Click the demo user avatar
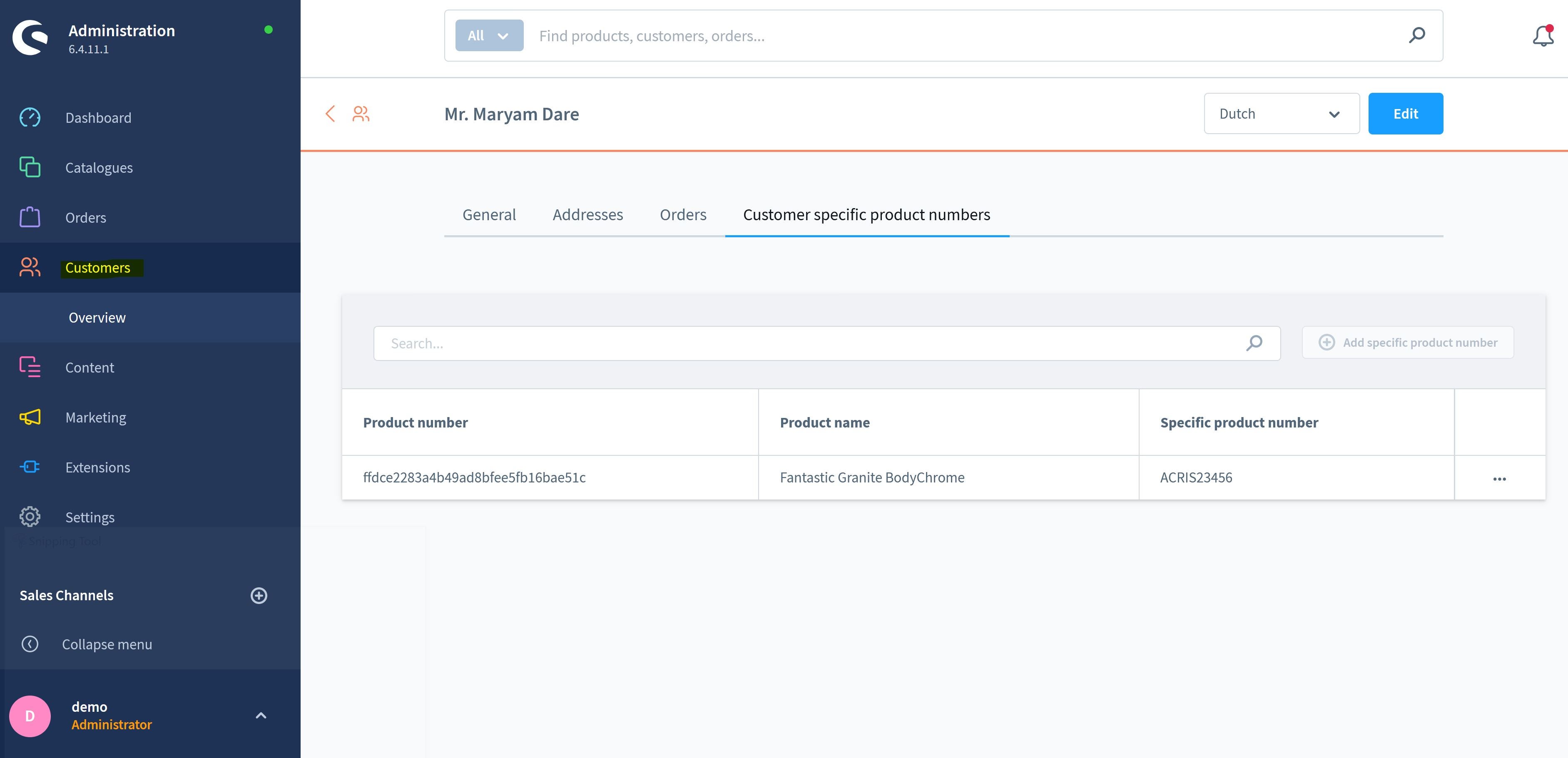1568x758 pixels. 30,716
